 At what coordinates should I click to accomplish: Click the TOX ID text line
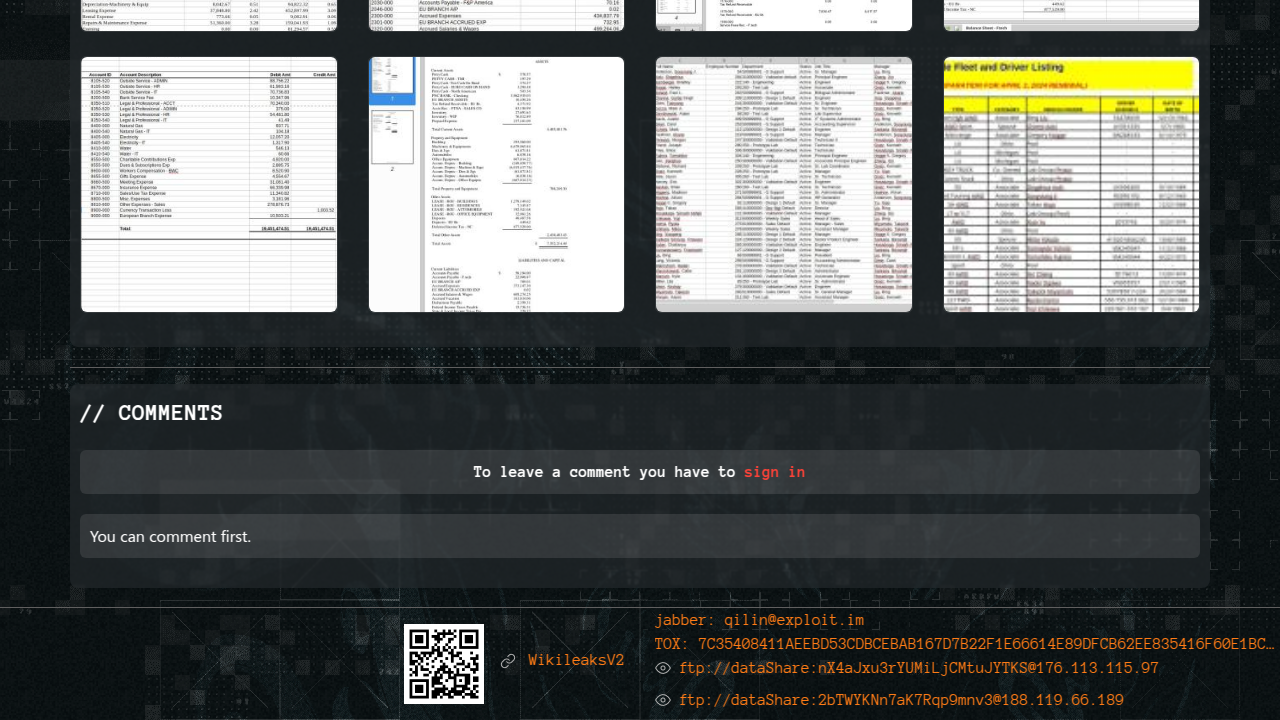pos(964,644)
